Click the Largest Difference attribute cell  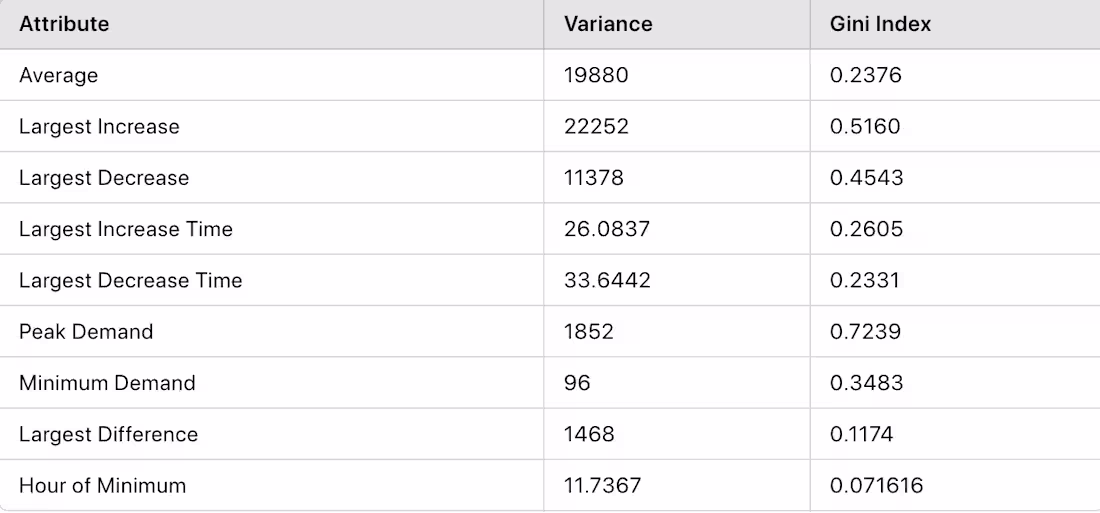[x=108, y=434]
